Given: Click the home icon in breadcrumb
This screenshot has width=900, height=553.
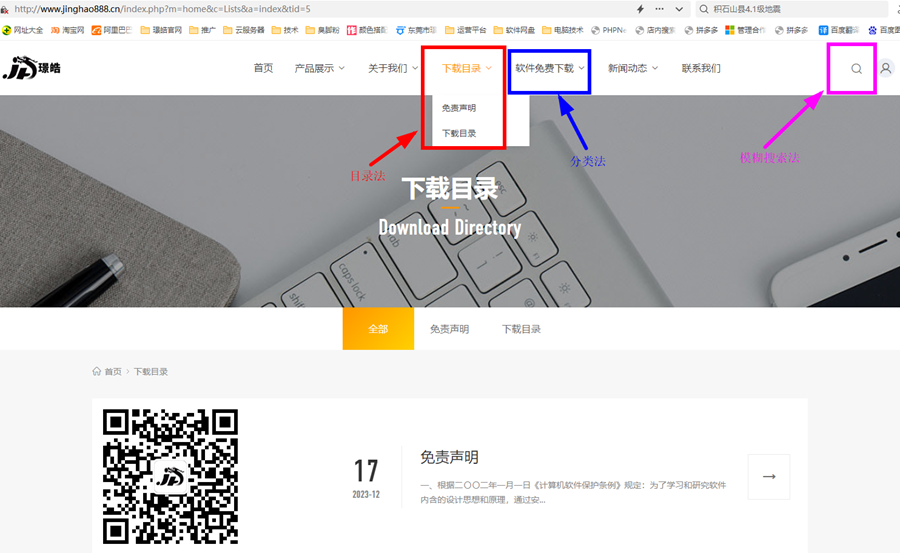Looking at the screenshot, I should [x=97, y=371].
